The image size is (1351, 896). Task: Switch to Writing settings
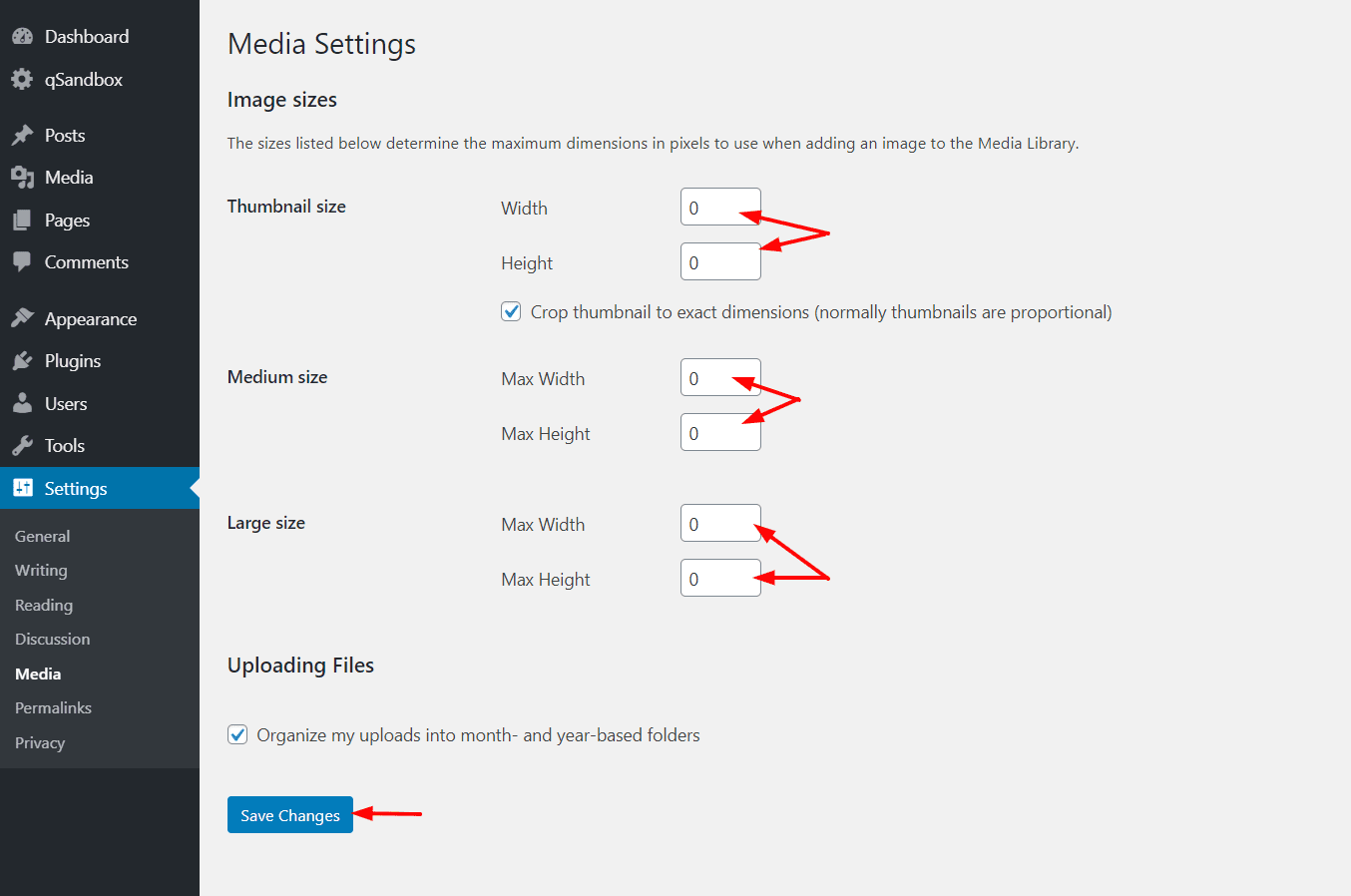(40, 570)
